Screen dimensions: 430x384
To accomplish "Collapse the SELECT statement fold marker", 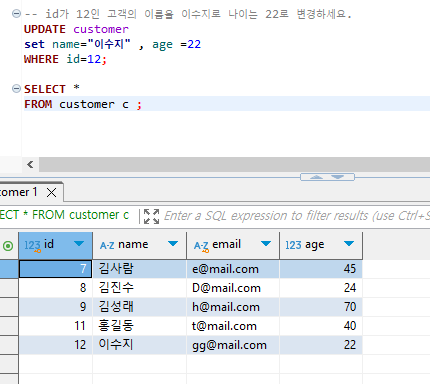I will coord(16,89).
